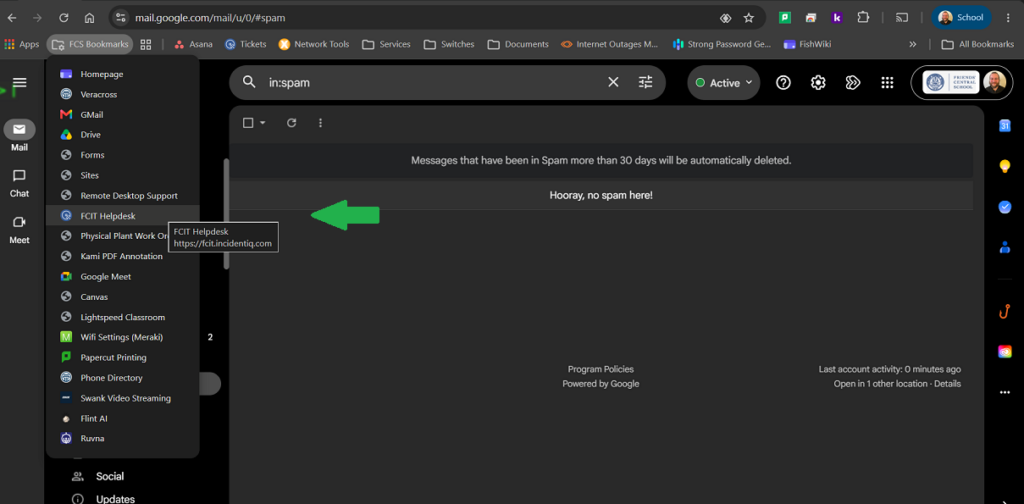Select FCIT Helpdesk bookmark entry
The height and width of the screenshot is (504, 1024).
point(123,216)
